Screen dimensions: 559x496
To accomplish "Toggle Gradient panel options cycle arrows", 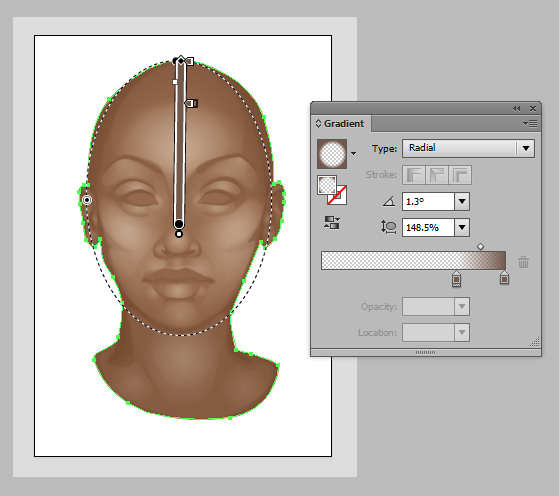I will point(318,124).
